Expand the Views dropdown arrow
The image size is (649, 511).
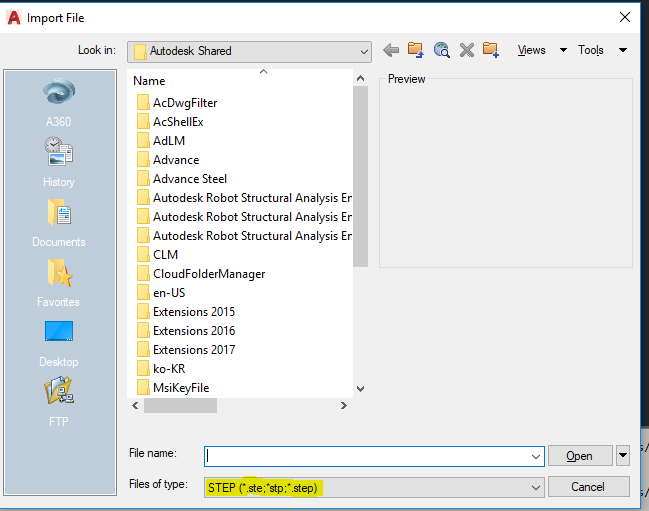click(563, 50)
